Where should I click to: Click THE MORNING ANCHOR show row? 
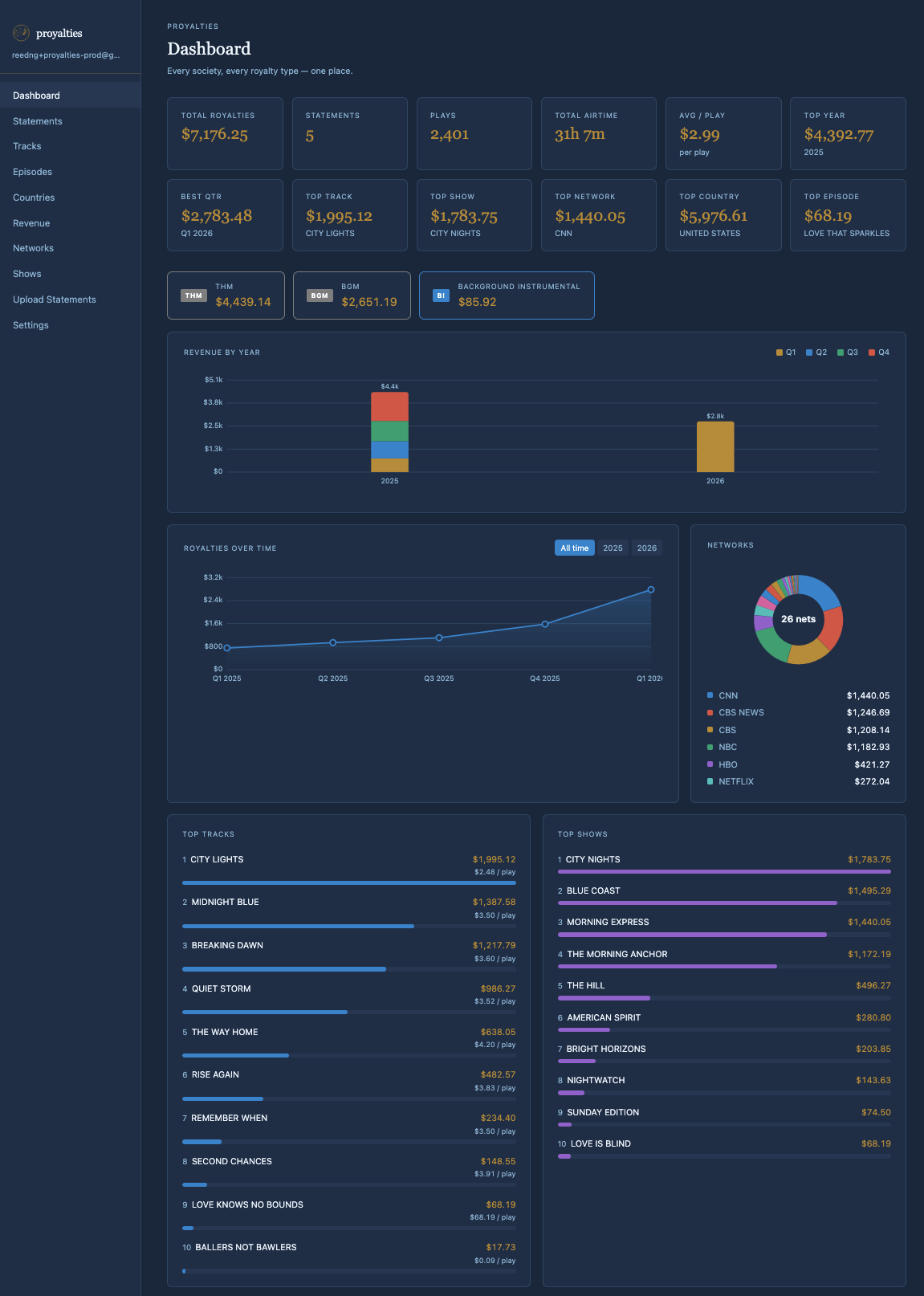pyautogui.click(x=724, y=958)
